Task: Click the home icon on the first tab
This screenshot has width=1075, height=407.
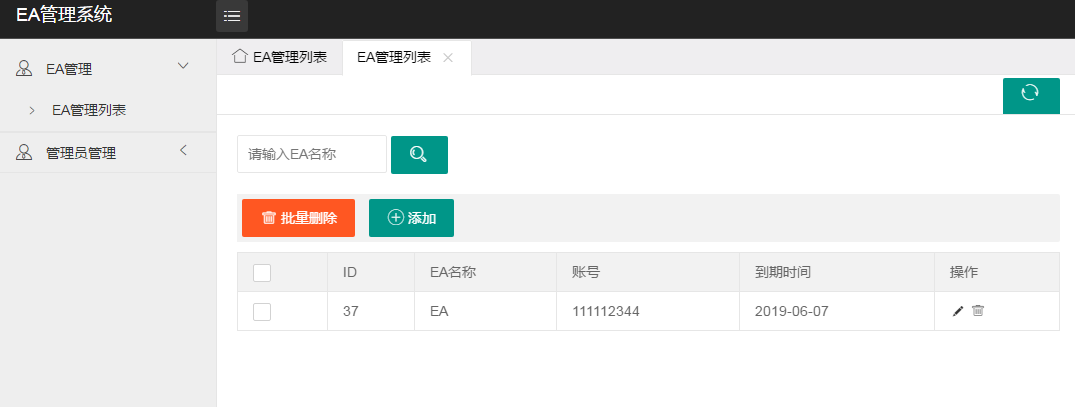Action: click(x=239, y=56)
